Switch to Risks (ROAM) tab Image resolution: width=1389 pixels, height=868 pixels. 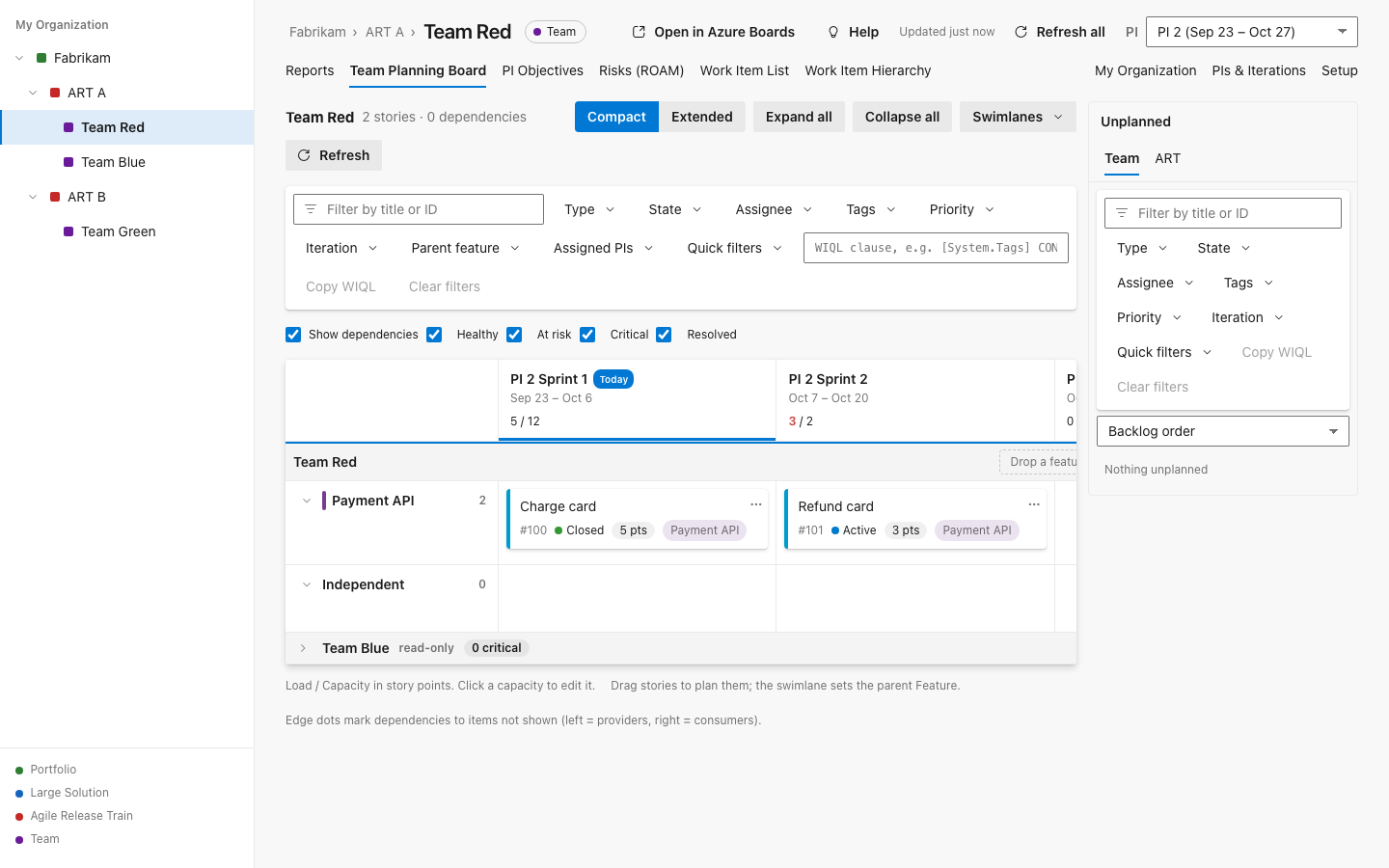[641, 70]
